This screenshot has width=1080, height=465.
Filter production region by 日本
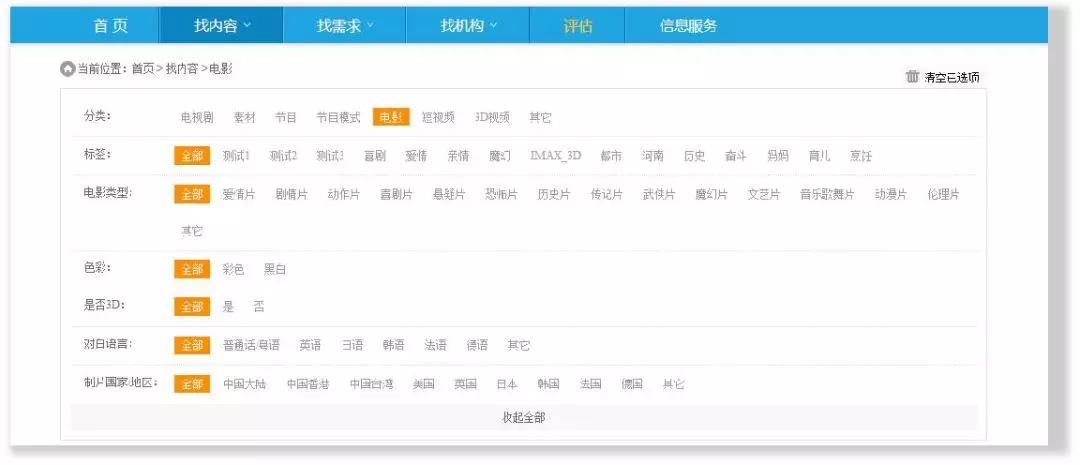coord(507,384)
